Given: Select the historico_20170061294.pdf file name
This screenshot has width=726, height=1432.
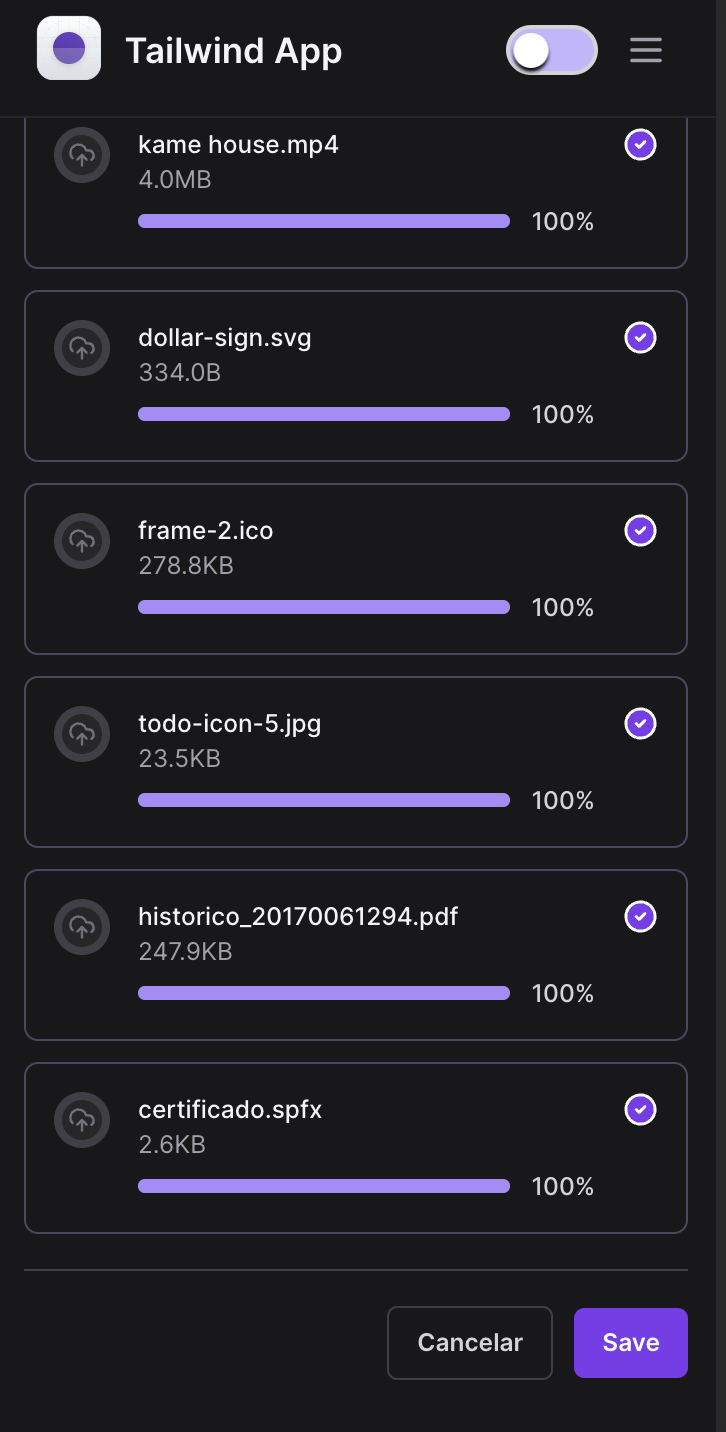Looking at the screenshot, I should click(x=298, y=916).
